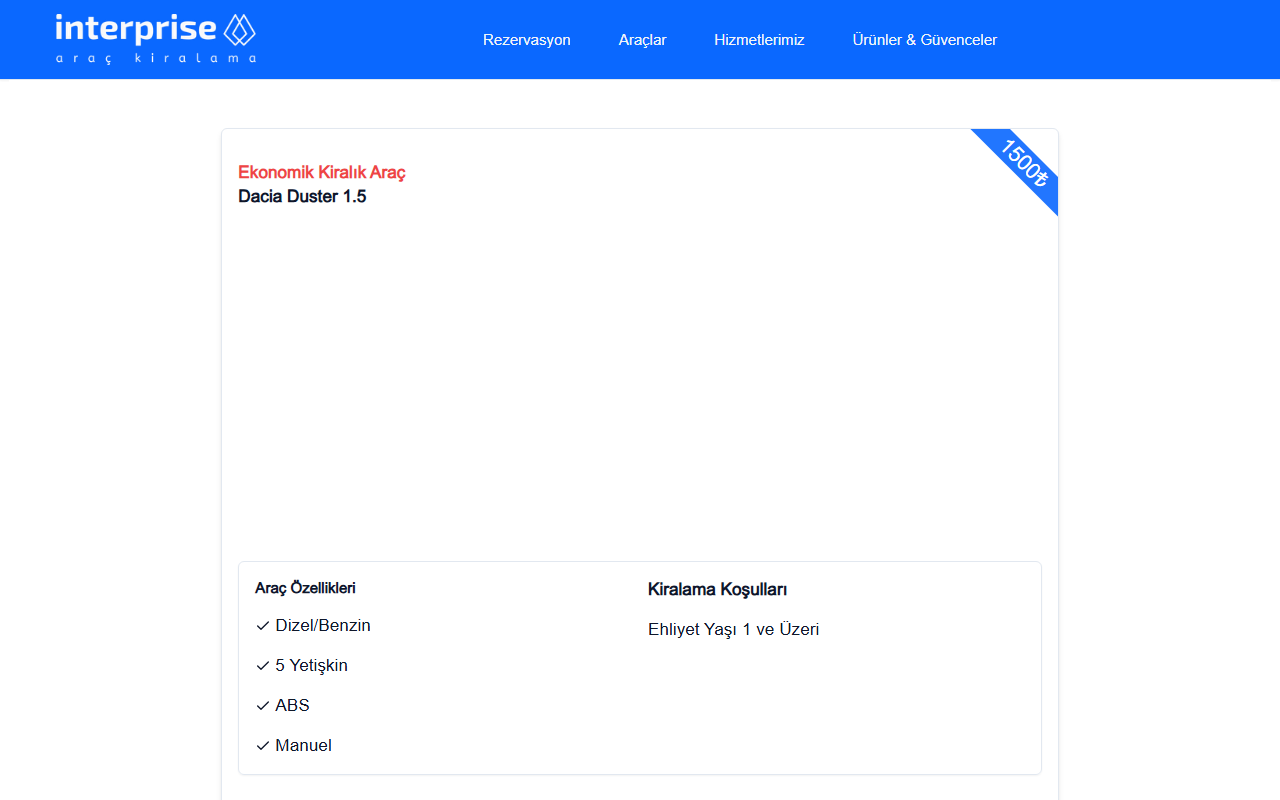Click the Kiralama Koşulları heading

coord(717,590)
